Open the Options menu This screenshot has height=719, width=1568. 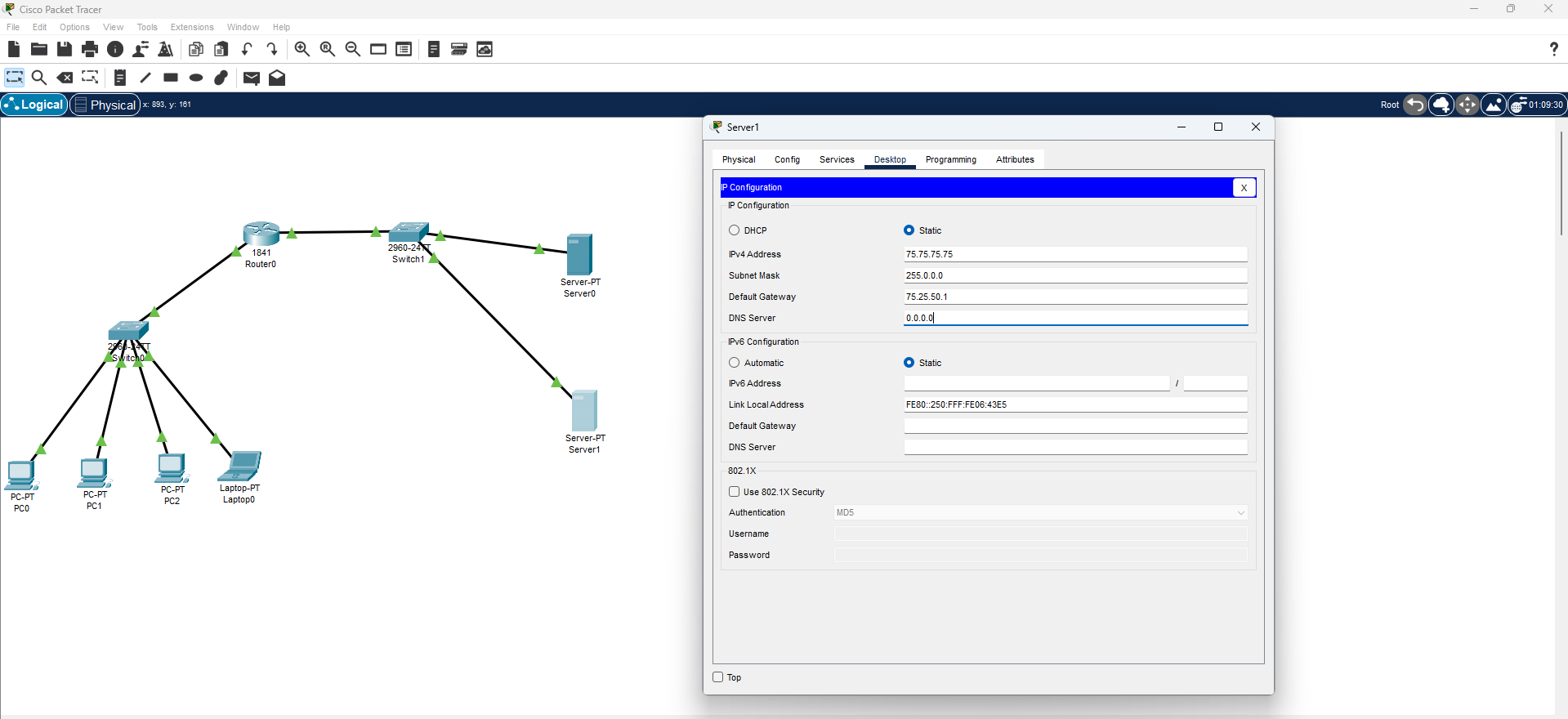tap(74, 27)
